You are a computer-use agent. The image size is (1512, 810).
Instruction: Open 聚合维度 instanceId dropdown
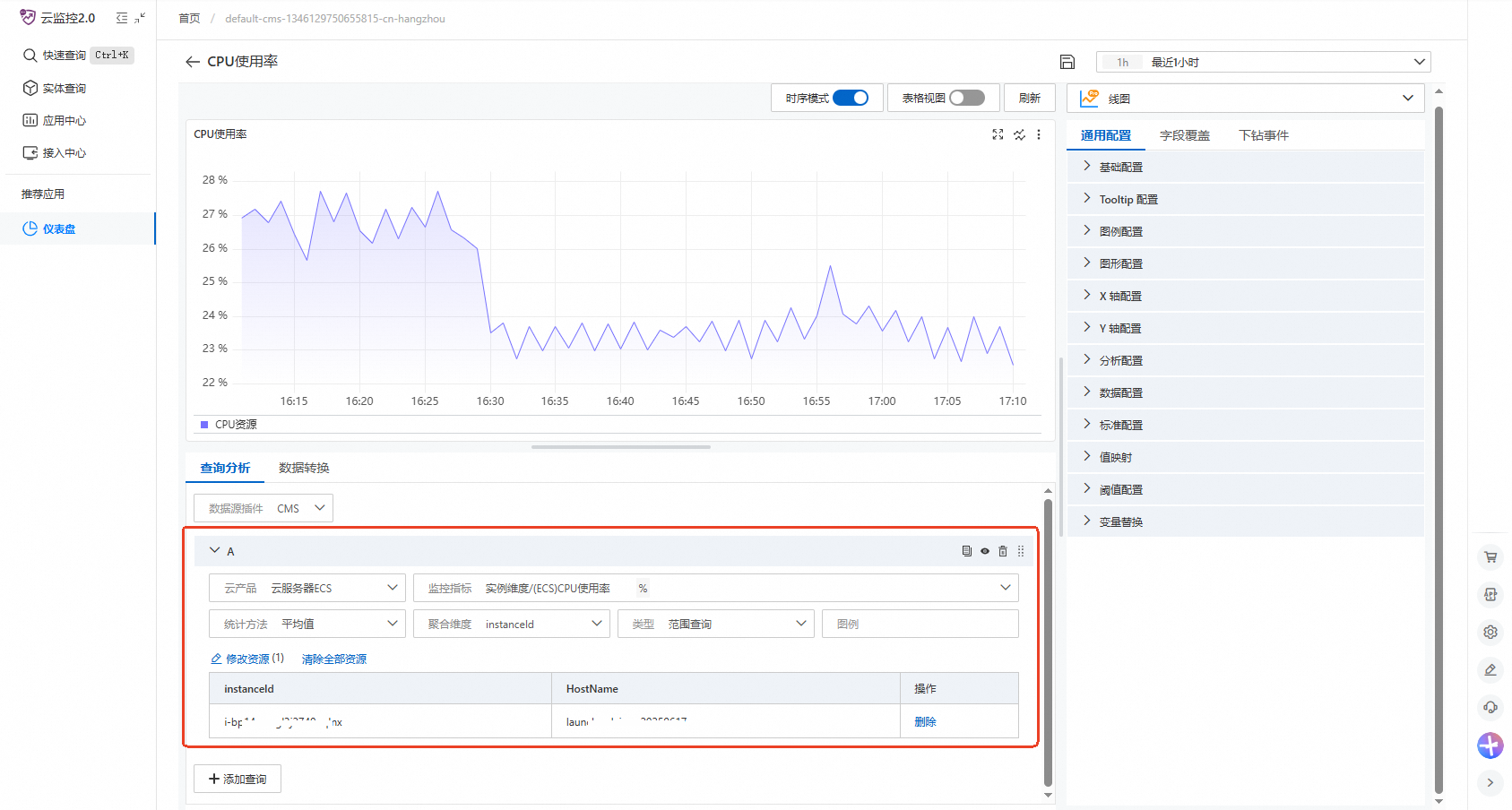512,624
